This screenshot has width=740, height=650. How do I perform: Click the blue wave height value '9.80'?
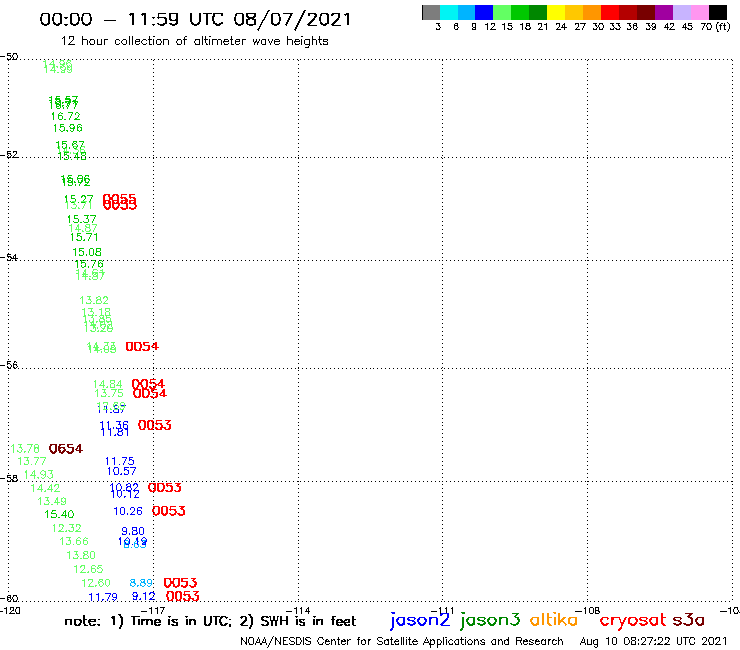tap(133, 532)
